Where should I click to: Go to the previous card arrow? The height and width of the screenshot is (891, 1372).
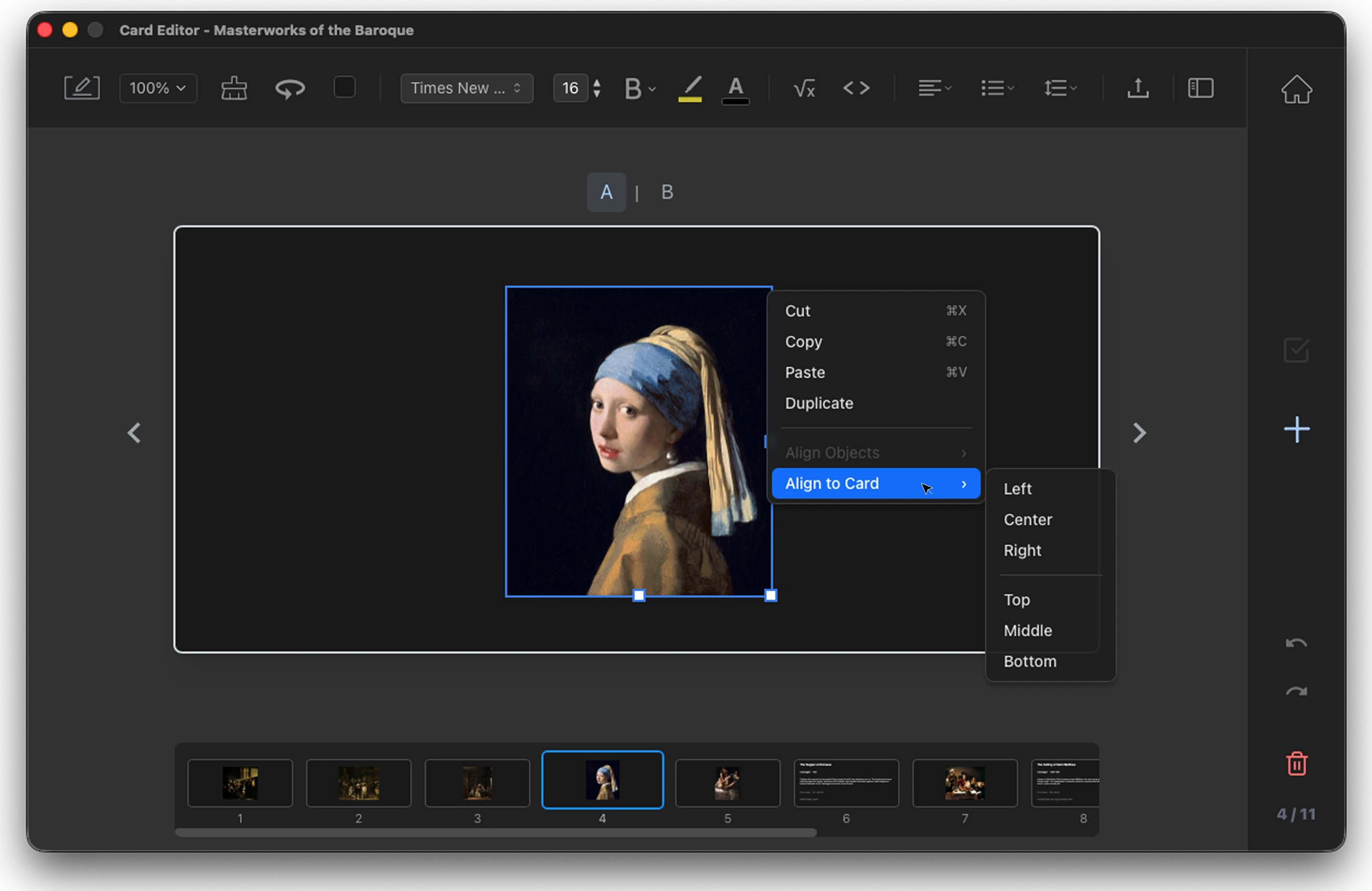coord(134,433)
